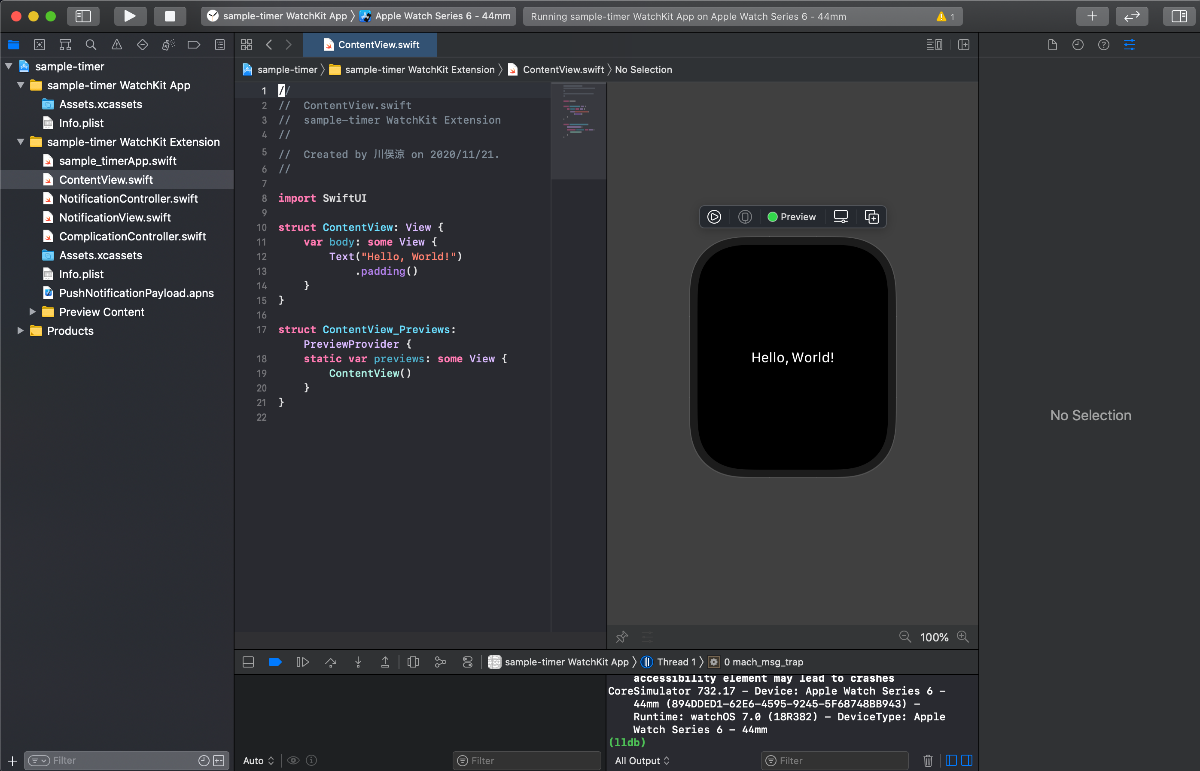Toggle the navigator panel in the toolbar

(x=83, y=16)
